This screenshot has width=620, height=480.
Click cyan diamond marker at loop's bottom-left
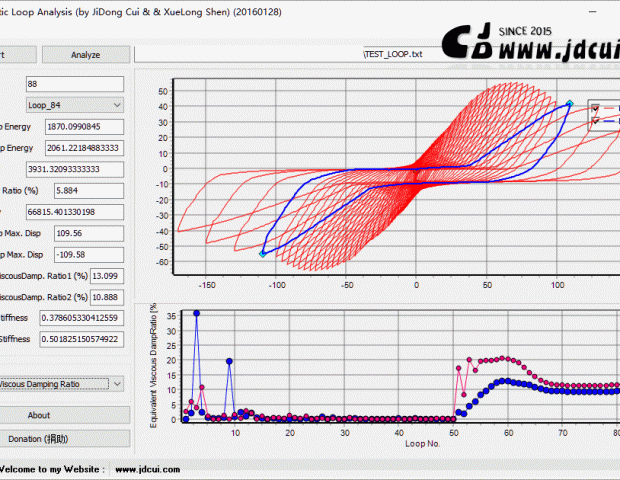pyautogui.click(x=263, y=254)
